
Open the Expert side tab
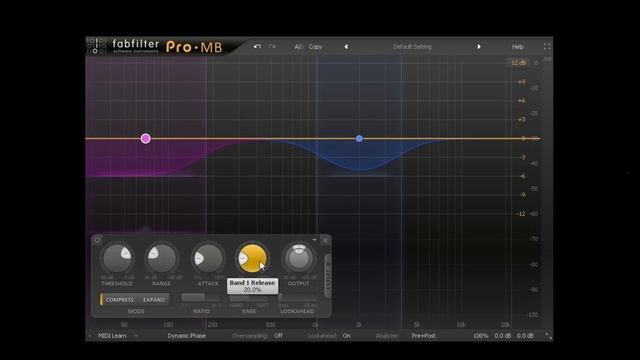327,276
